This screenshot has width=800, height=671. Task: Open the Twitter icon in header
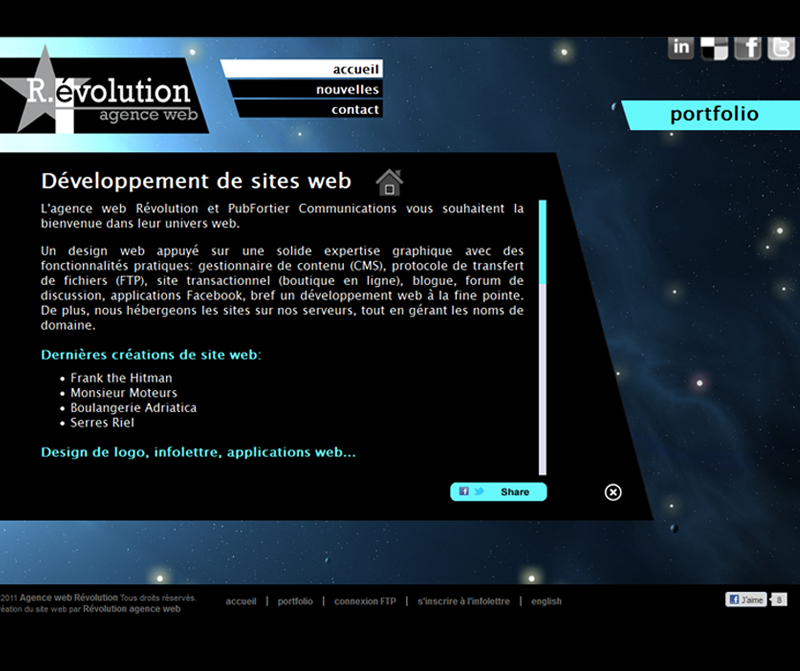pyautogui.click(x=781, y=47)
